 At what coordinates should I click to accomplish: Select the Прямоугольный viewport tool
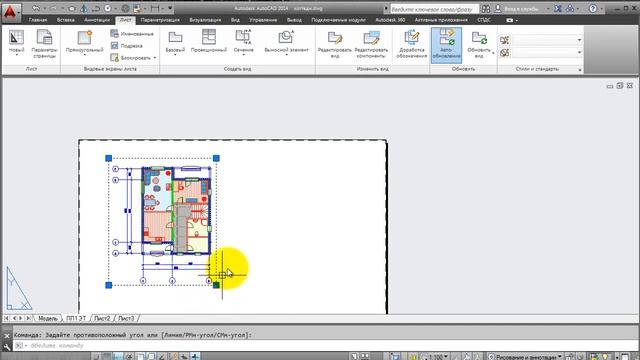coord(84,38)
